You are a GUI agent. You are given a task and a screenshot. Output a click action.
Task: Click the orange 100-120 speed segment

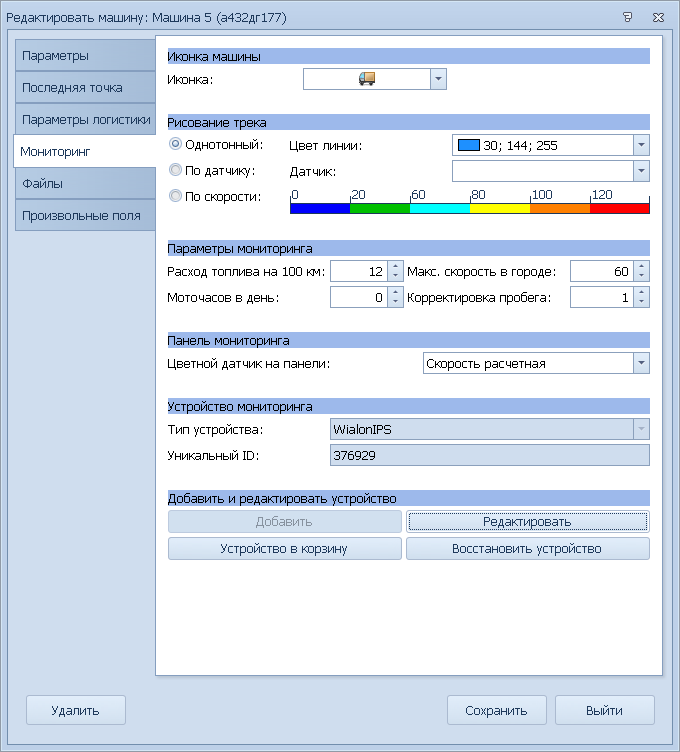point(560,208)
